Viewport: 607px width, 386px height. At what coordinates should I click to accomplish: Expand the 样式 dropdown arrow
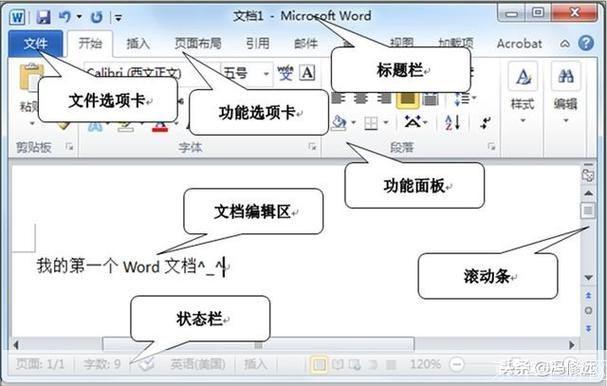pyautogui.click(x=523, y=120)
